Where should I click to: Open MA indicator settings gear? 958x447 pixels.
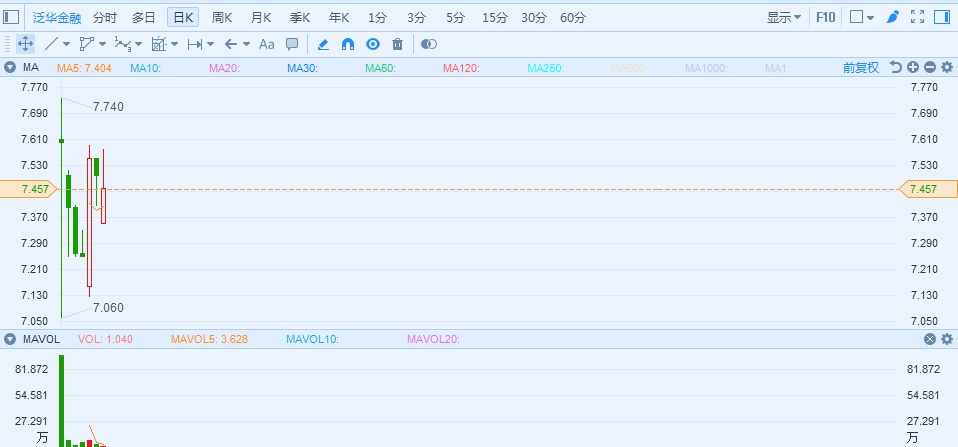(x=946, y=67)
